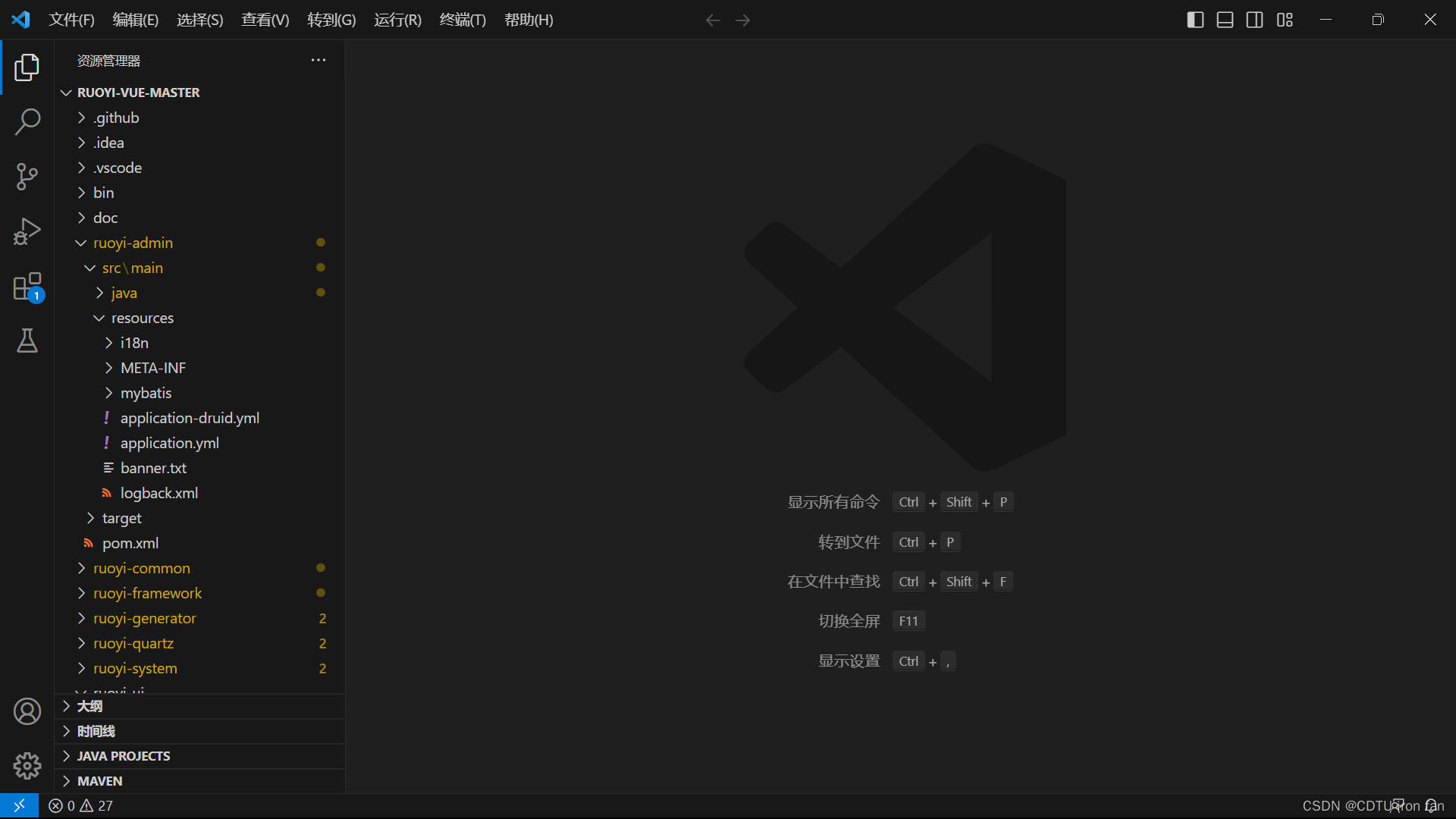Open the Source Control view
Viewport: 1456px width, 819px height.
[x=27, y=177]
